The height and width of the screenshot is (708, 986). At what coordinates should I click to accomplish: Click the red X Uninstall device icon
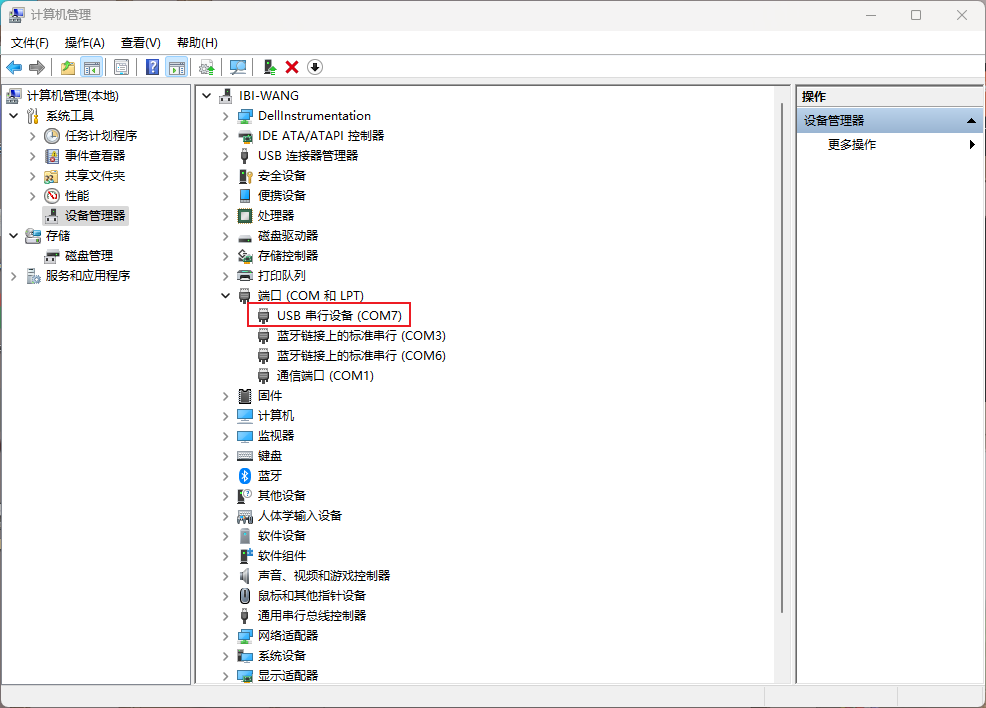coord(292,67)
